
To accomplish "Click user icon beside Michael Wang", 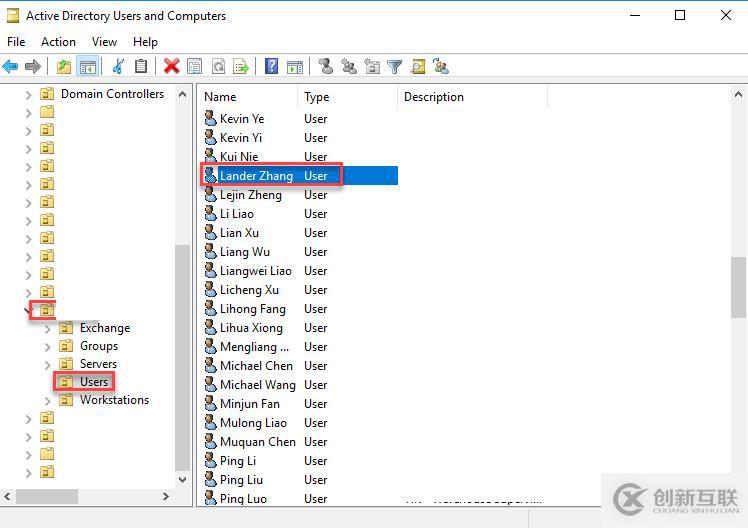I will point(210,384).
